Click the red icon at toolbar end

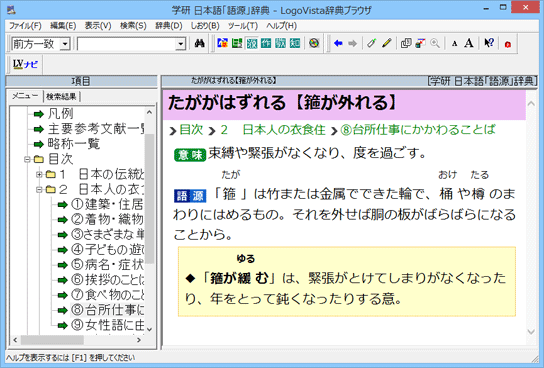[508, 44]
